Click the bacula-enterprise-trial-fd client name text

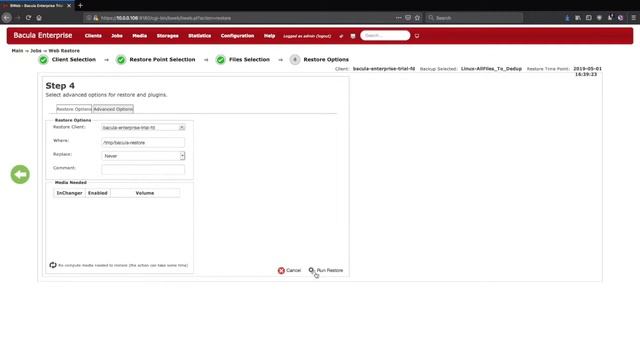coord(384,69)
